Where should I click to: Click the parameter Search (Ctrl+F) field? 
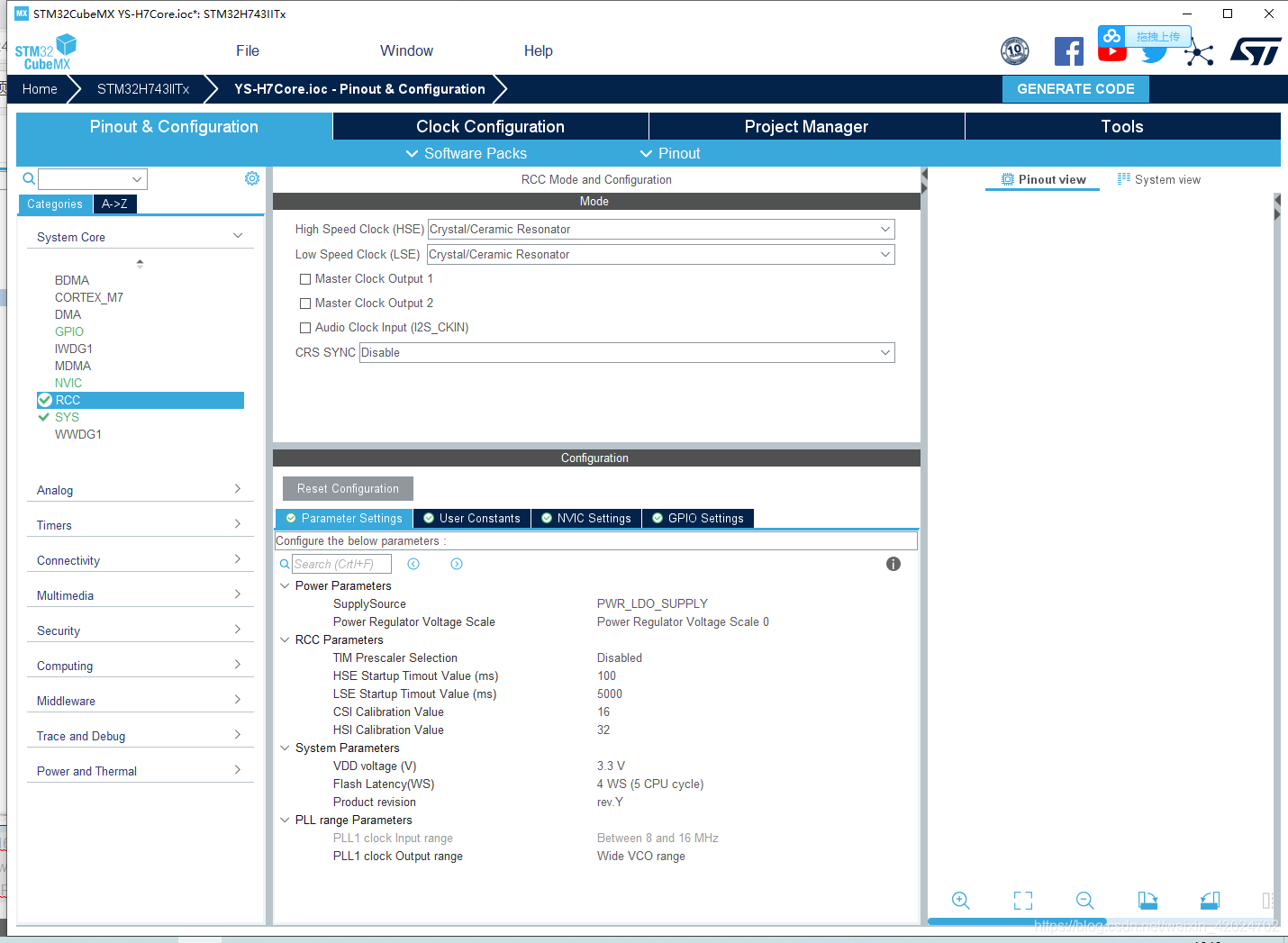point(341,564)
